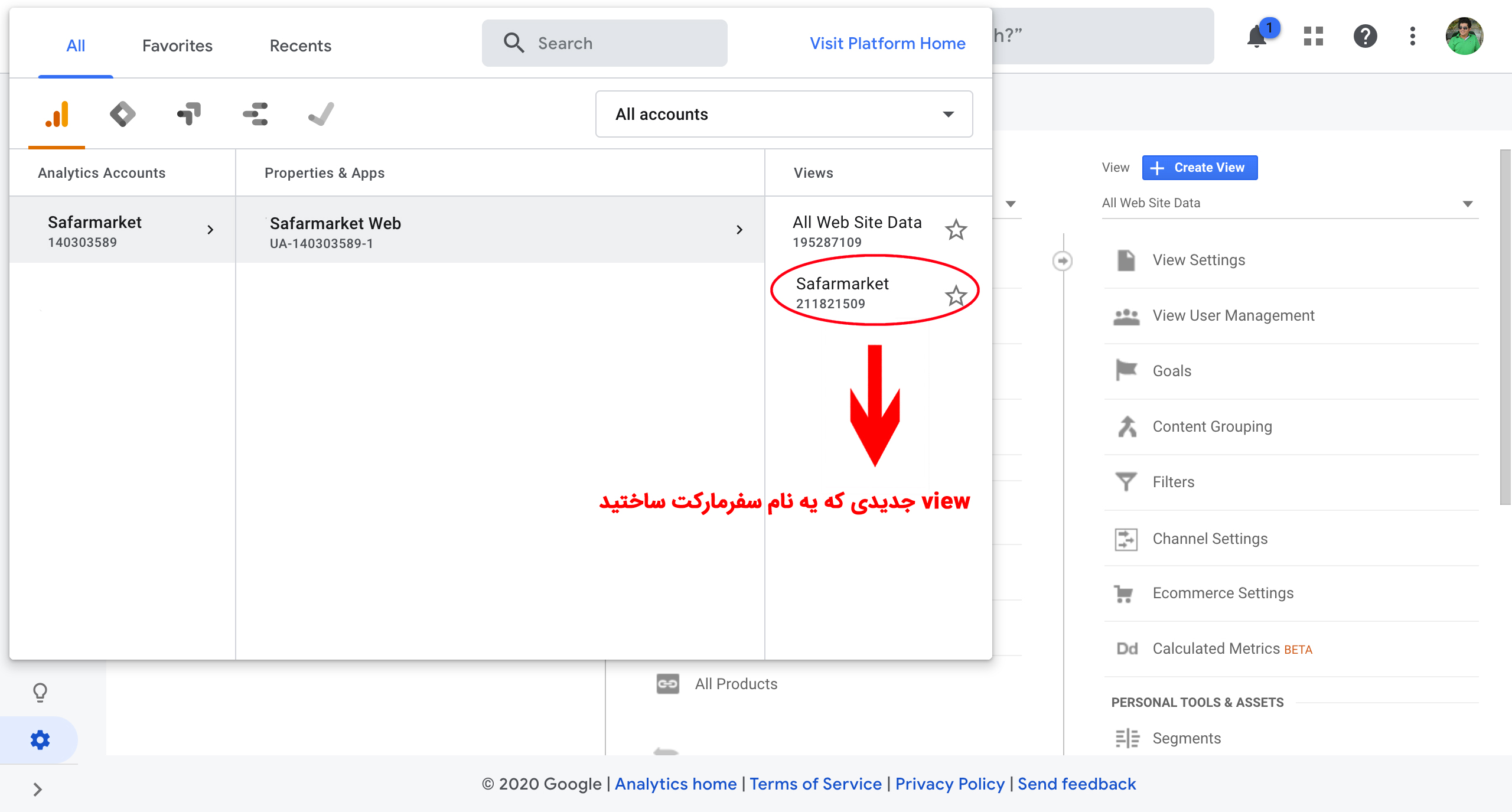
Task: Click the All Products link icon
Action: (668, 684)
